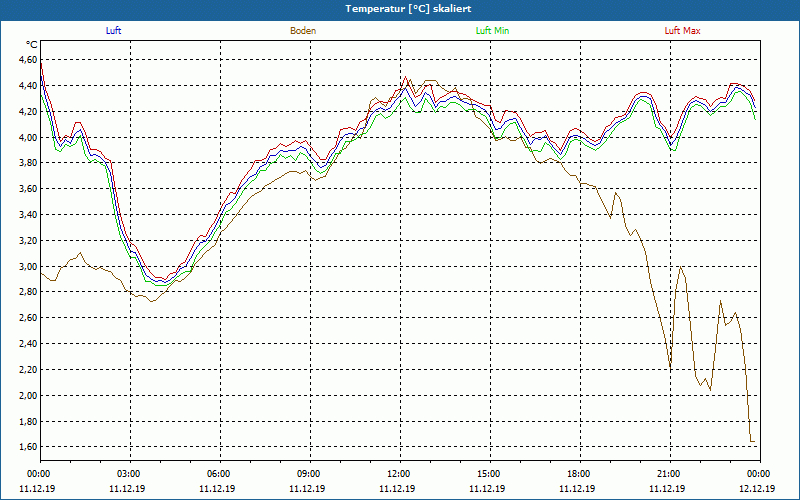Click the 4,60 y-axis value
800x500 pixels.
point(28,60)
